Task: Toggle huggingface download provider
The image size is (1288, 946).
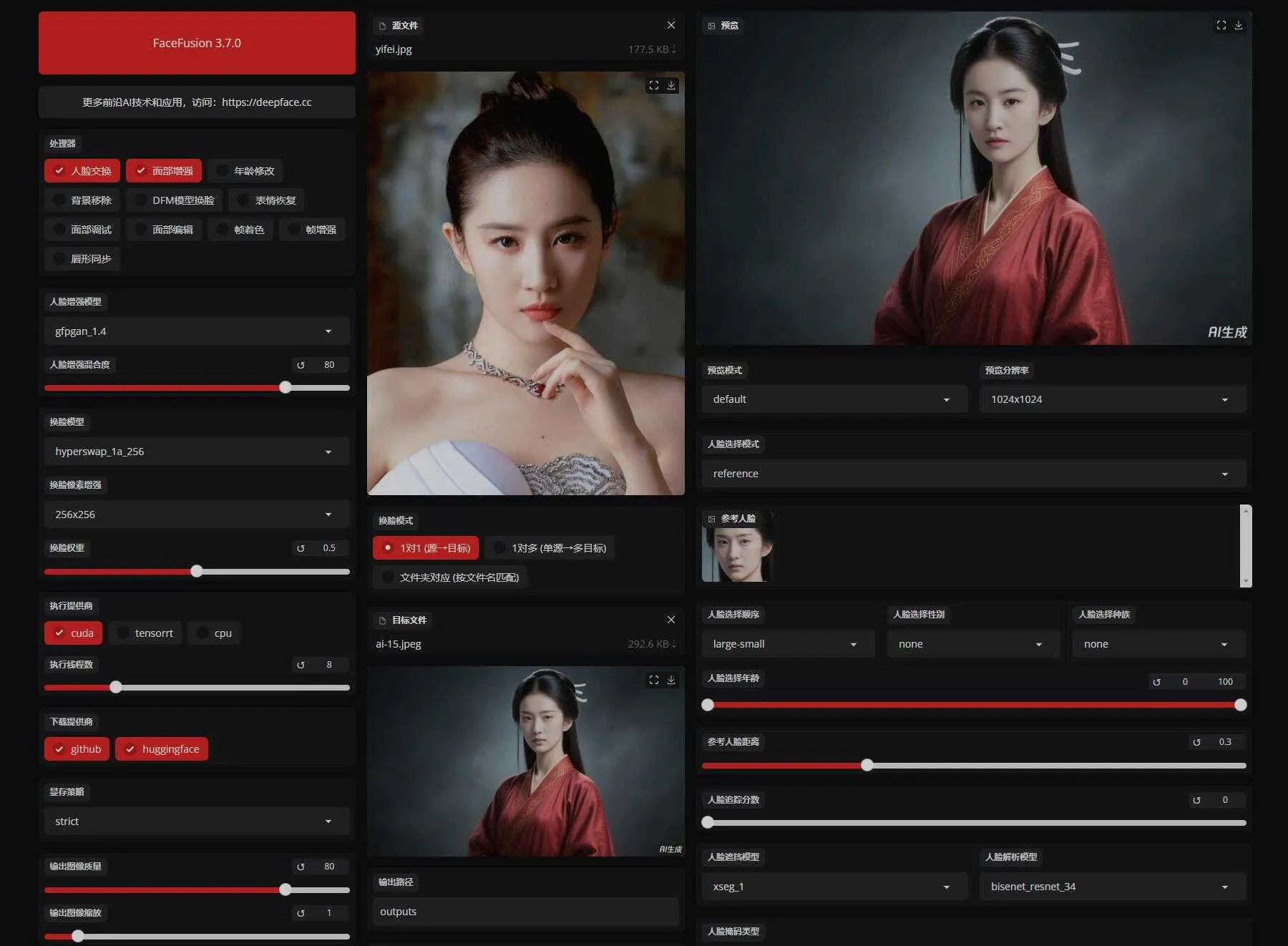Action: (x=162, y=749)
